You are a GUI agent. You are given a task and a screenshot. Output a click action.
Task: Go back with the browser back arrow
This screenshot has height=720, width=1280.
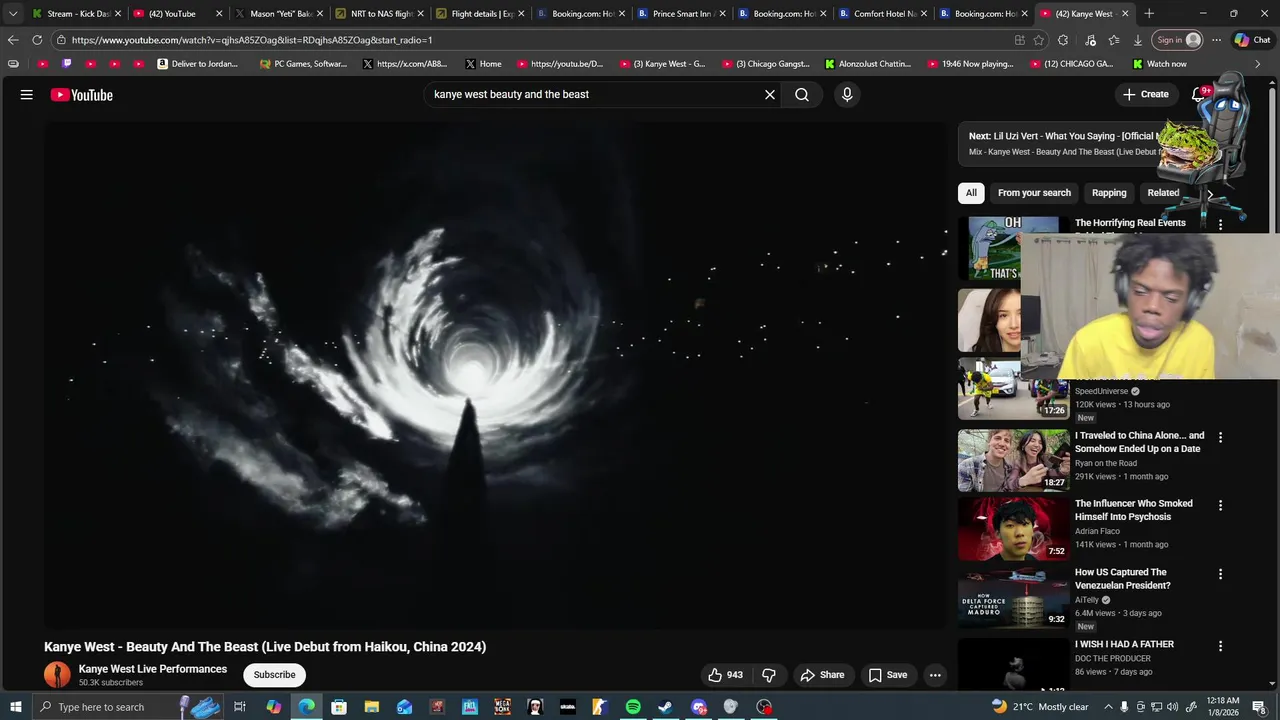click(13, 40)
